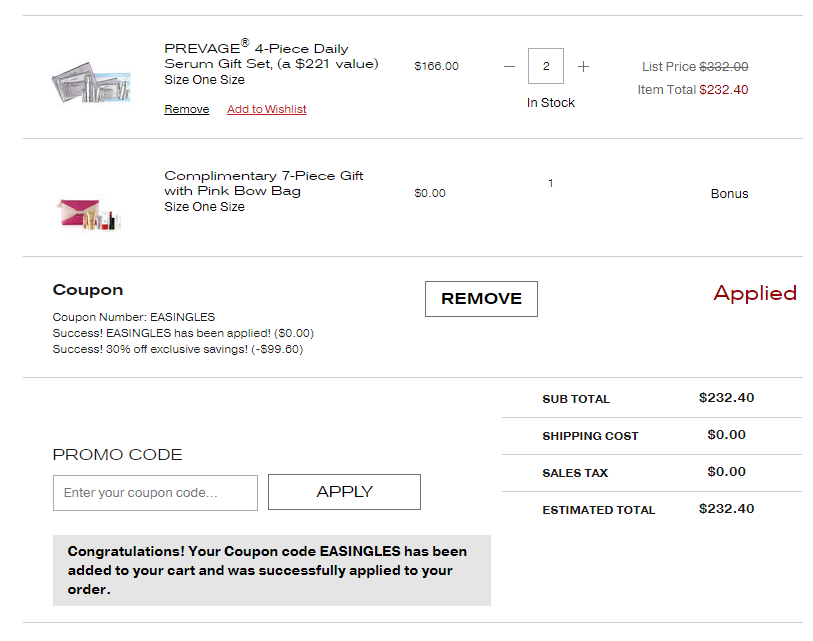Click Coupon Number: EASINGLES line
Image resolution: width=813 pixels, height=641 pixels.
(134, 317)
